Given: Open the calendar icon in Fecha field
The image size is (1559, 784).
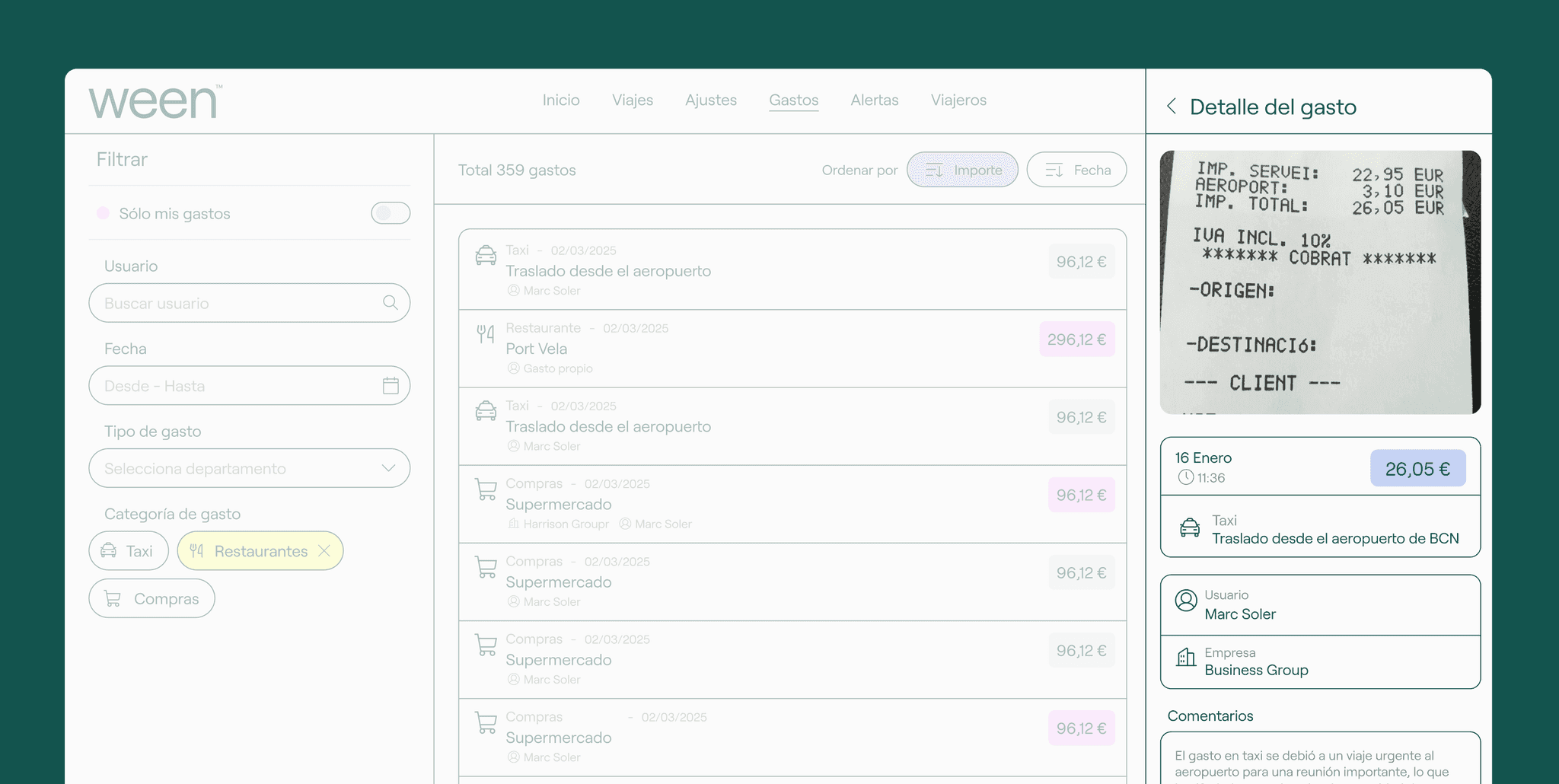Looking at the screenshot, I should (391, 386).
